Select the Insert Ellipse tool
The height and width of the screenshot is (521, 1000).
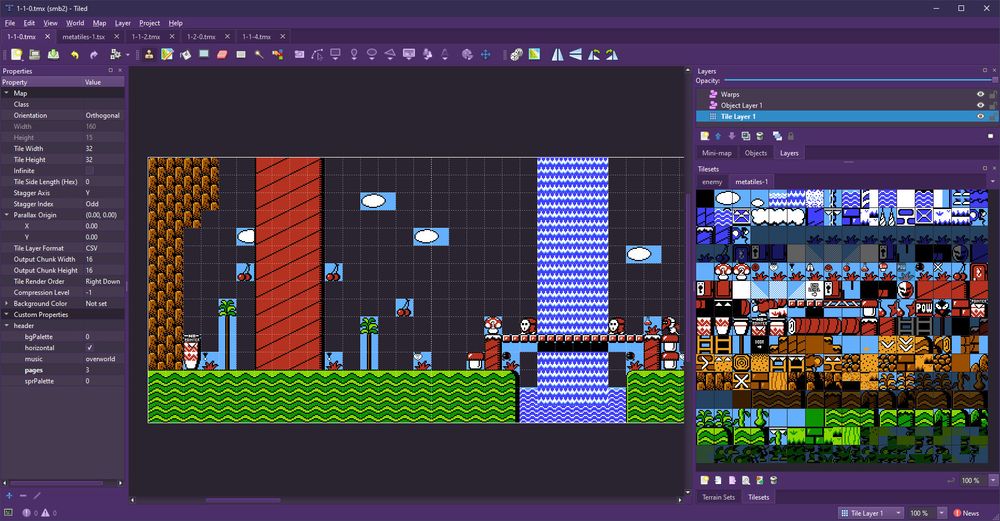(x=372, y=55)
